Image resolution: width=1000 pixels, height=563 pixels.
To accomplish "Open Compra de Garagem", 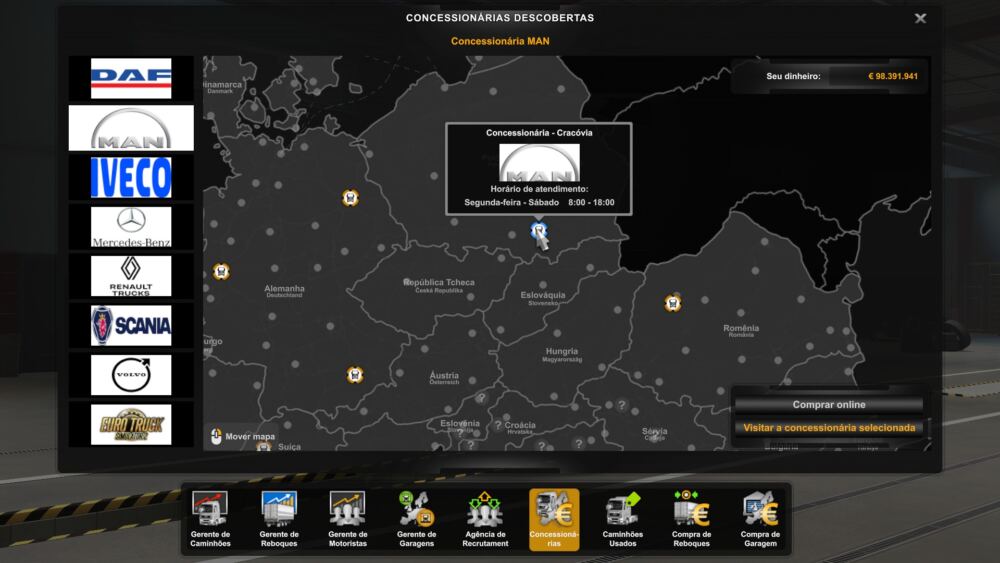I will point(760,519).
